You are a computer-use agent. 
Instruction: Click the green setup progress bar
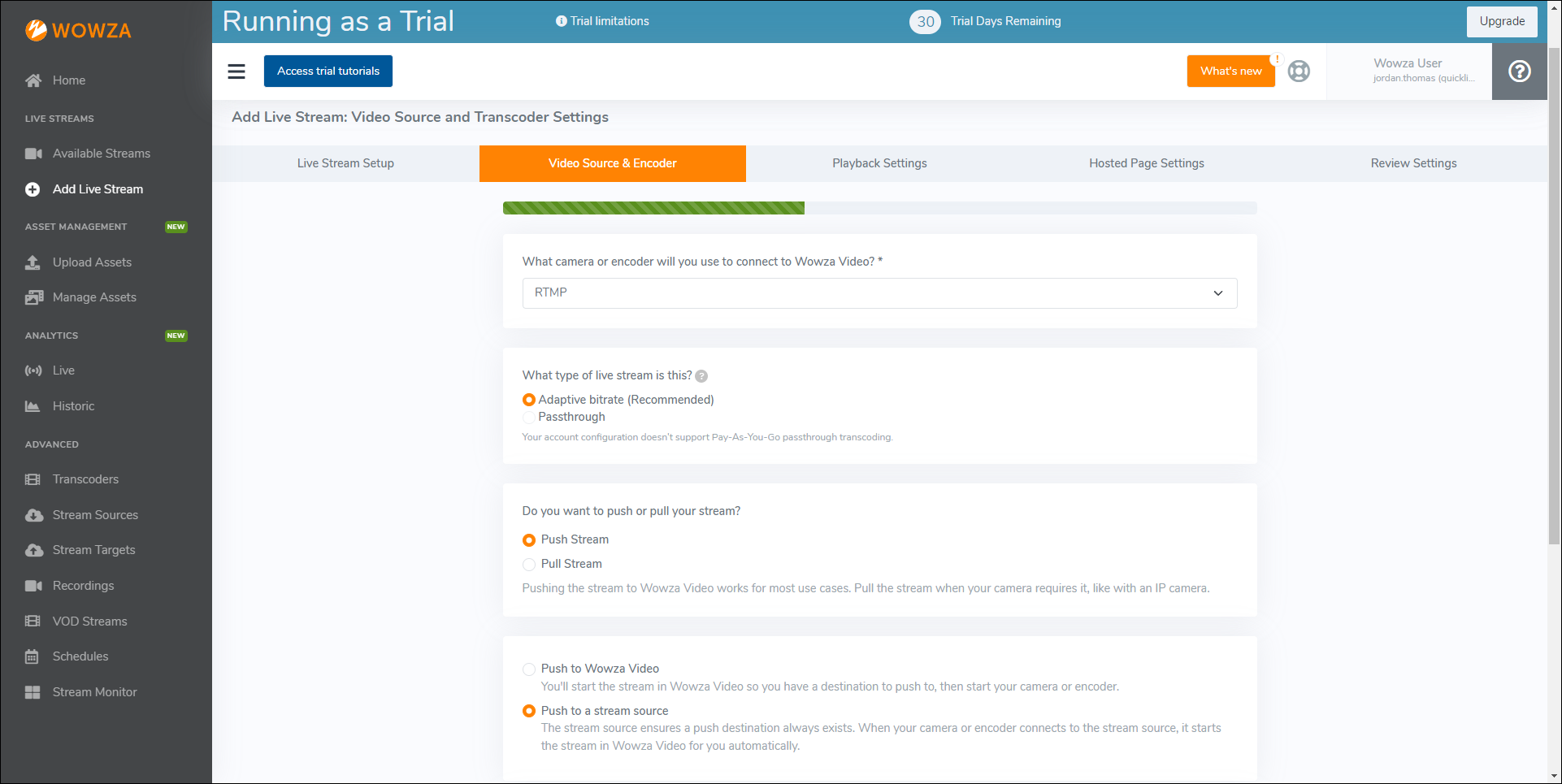tap(653, 208)
